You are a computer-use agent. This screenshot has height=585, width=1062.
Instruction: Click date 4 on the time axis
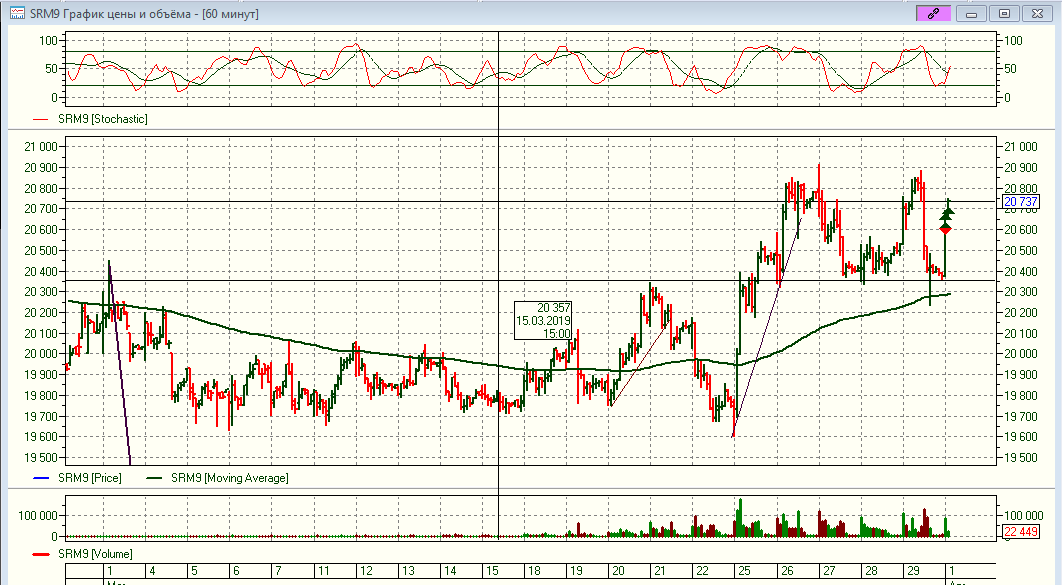point(151,571)
